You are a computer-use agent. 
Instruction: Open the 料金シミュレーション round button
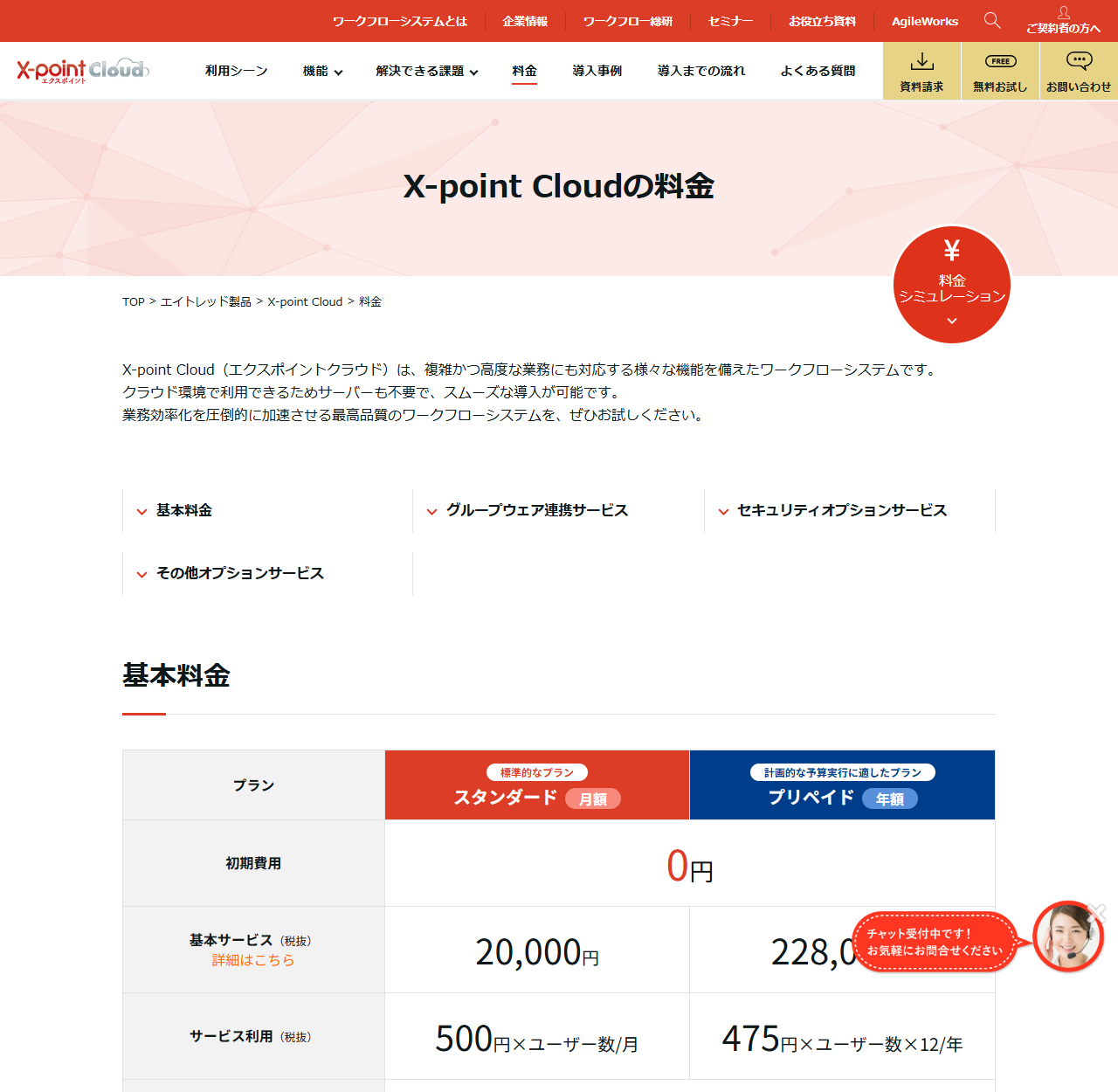point(952,285)
